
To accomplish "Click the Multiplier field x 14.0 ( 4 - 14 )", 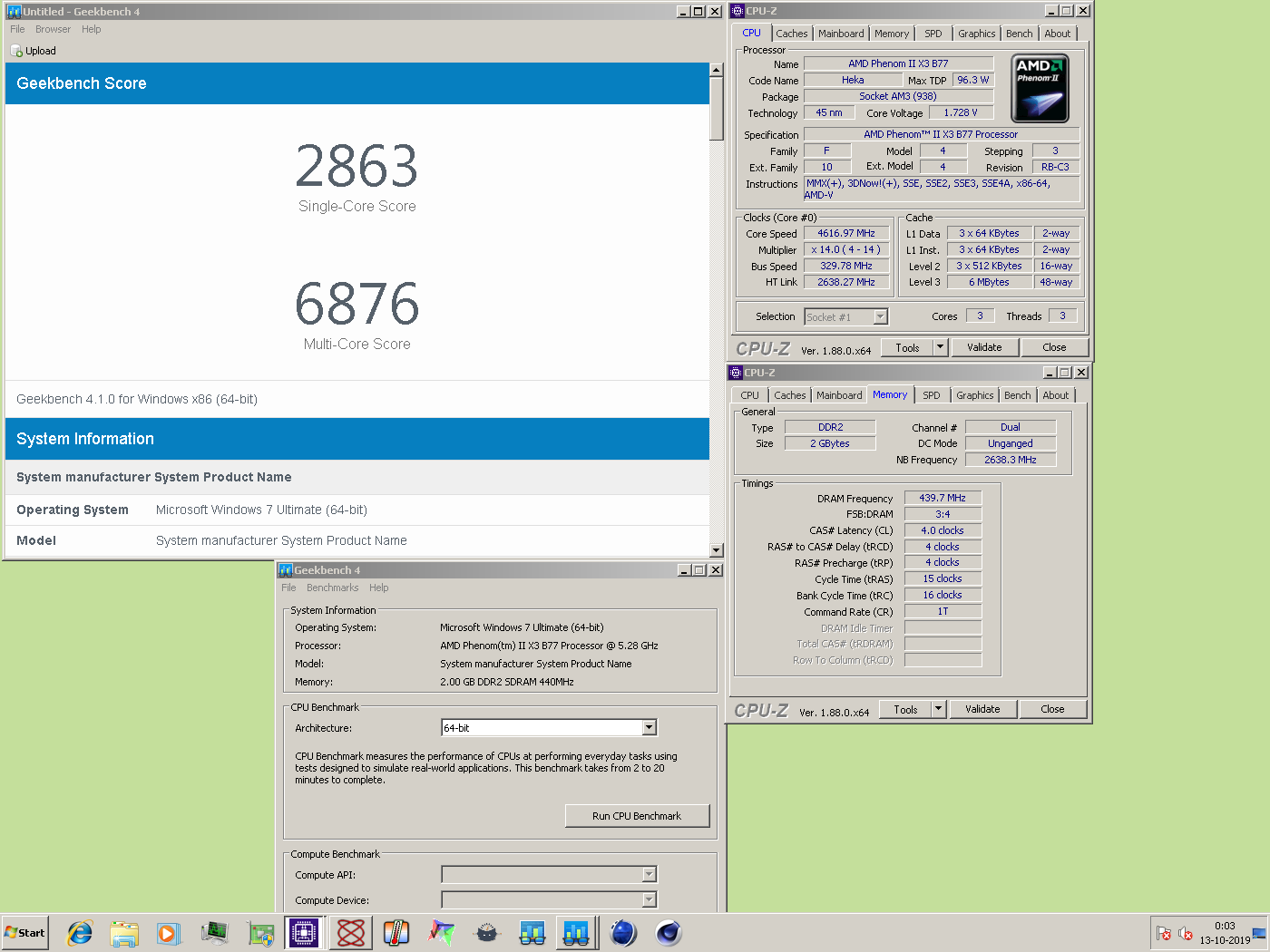I will 846,249.
